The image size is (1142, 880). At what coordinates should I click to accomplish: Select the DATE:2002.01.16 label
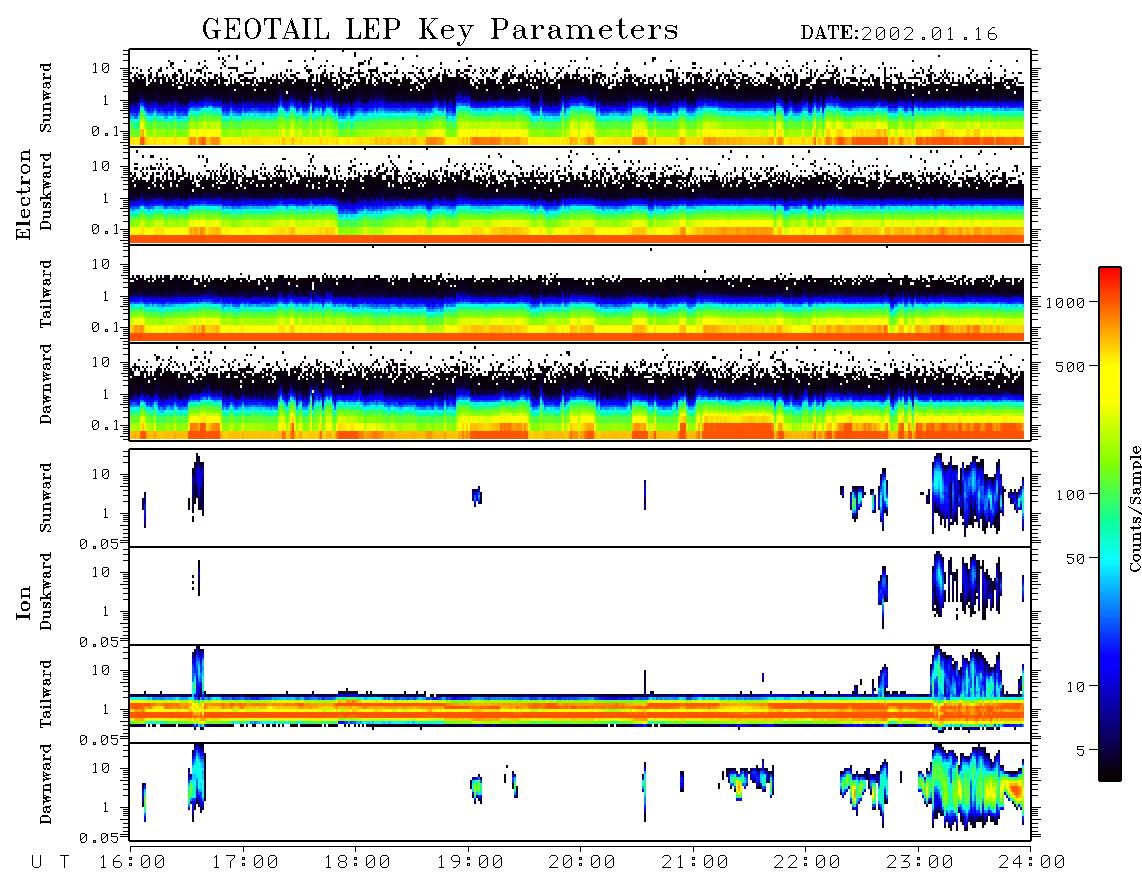pyautogui.click(x=899, y=34)
